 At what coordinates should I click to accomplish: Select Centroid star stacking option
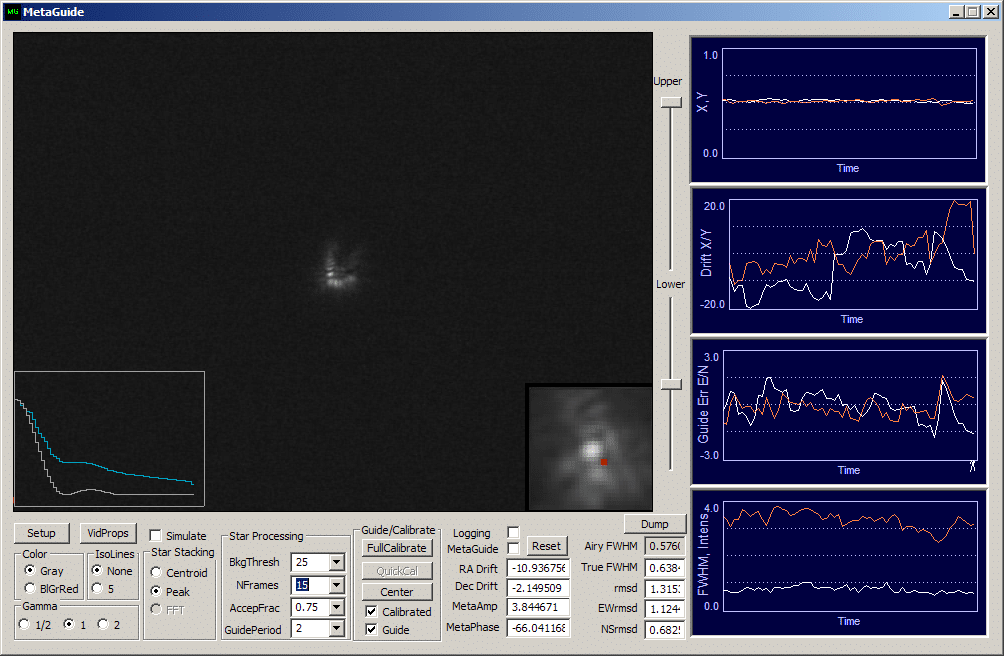tap(157, 573)
